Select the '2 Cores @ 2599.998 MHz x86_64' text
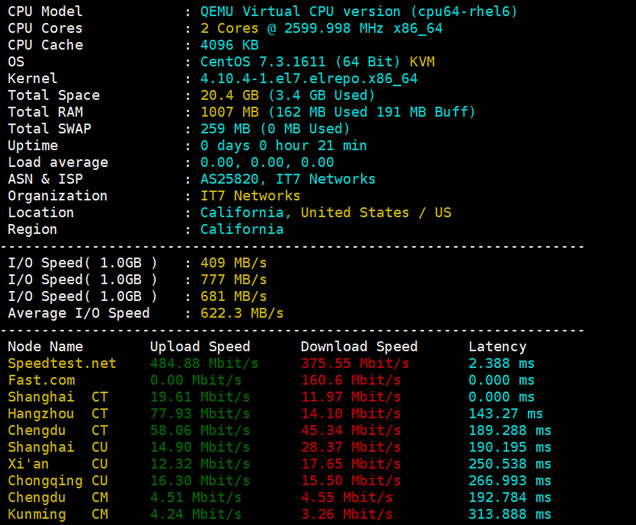Image resolution: width=636 pixels, height=525 pixels. [x=322, y=28]
